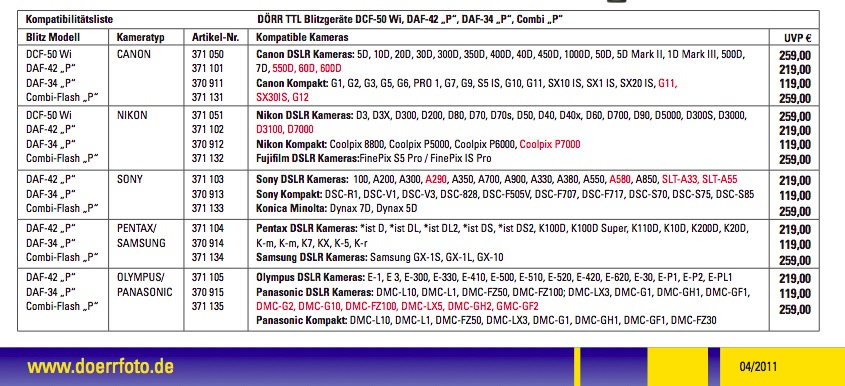The width and height of the screenshot is (845, 386).
Task: Click the DCF-50 Wi model in the Nikon row
Action: [49, 115]
